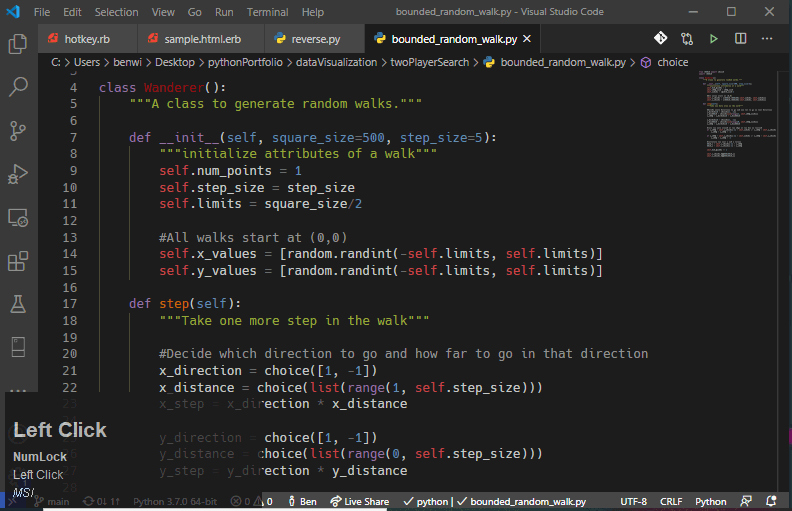
Task: Click the notification bell in status bar
Action: 771,501
